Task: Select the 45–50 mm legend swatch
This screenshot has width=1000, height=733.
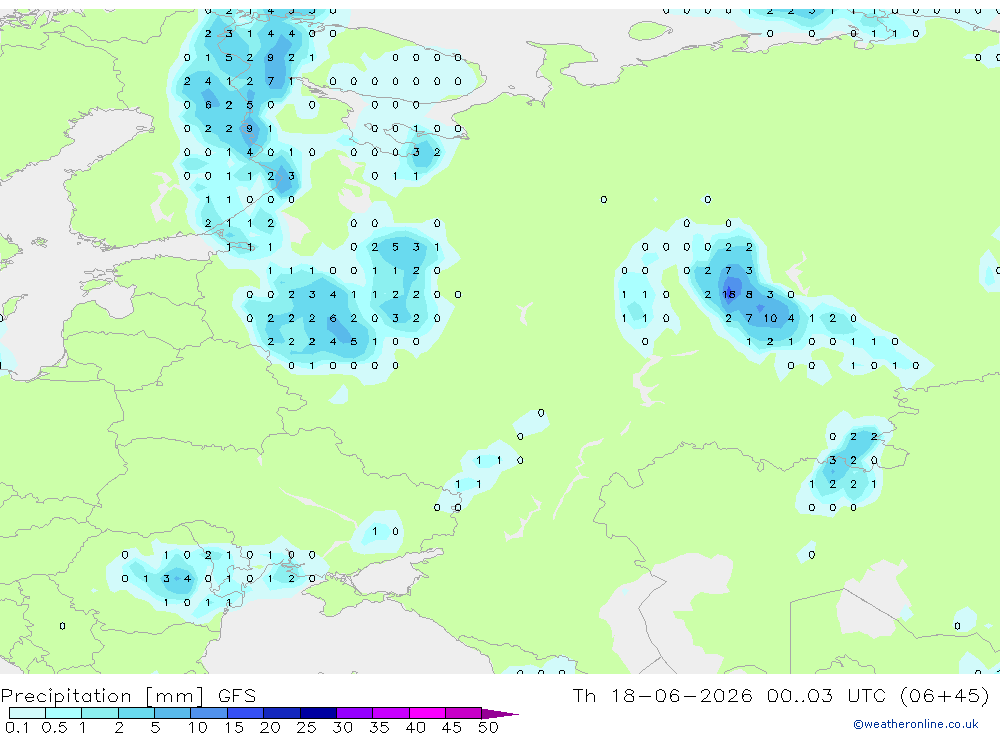Action: pyautogui.click(x=464, y=713)
